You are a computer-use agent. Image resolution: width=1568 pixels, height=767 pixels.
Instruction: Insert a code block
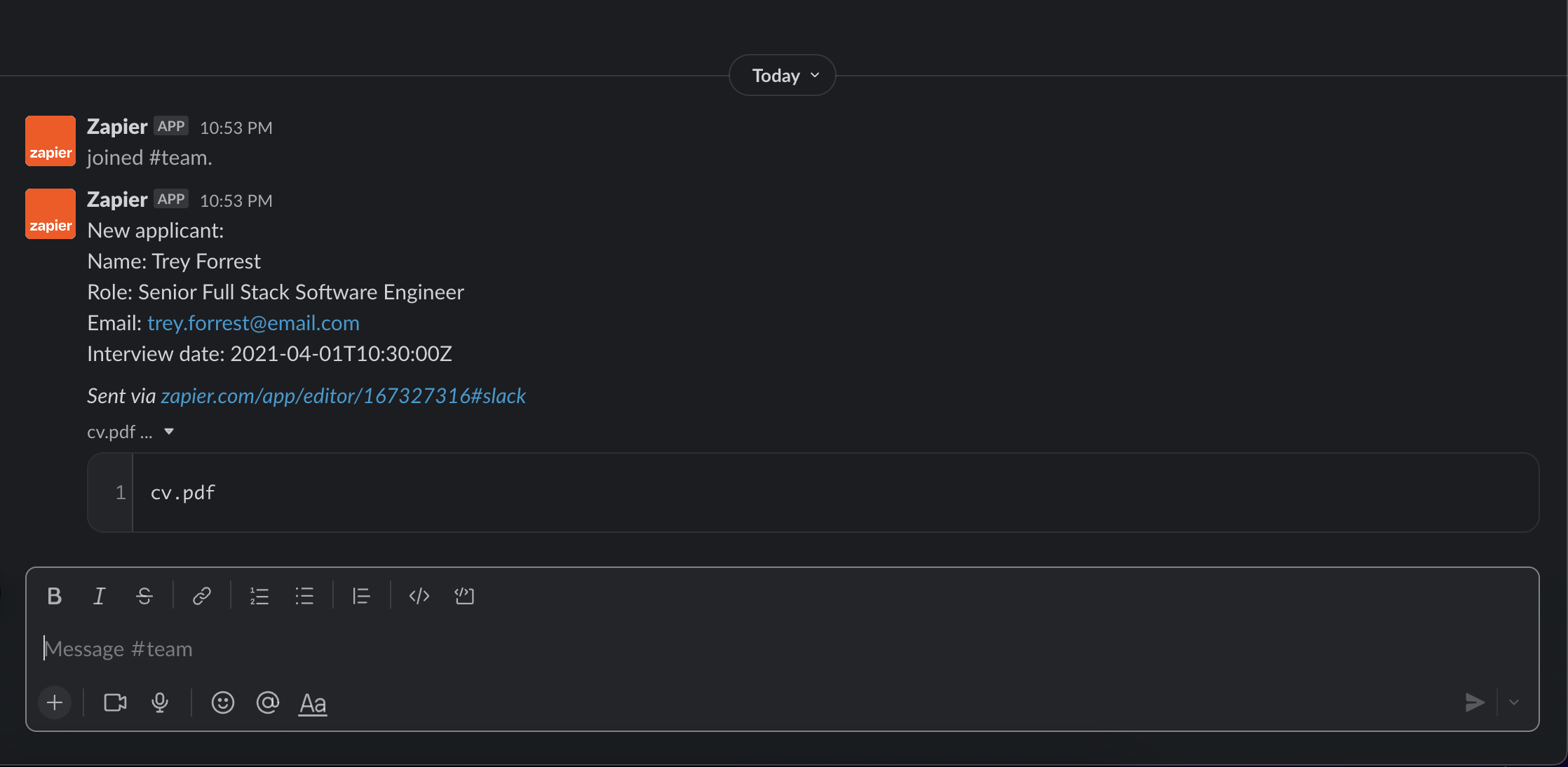click(464, 596)
